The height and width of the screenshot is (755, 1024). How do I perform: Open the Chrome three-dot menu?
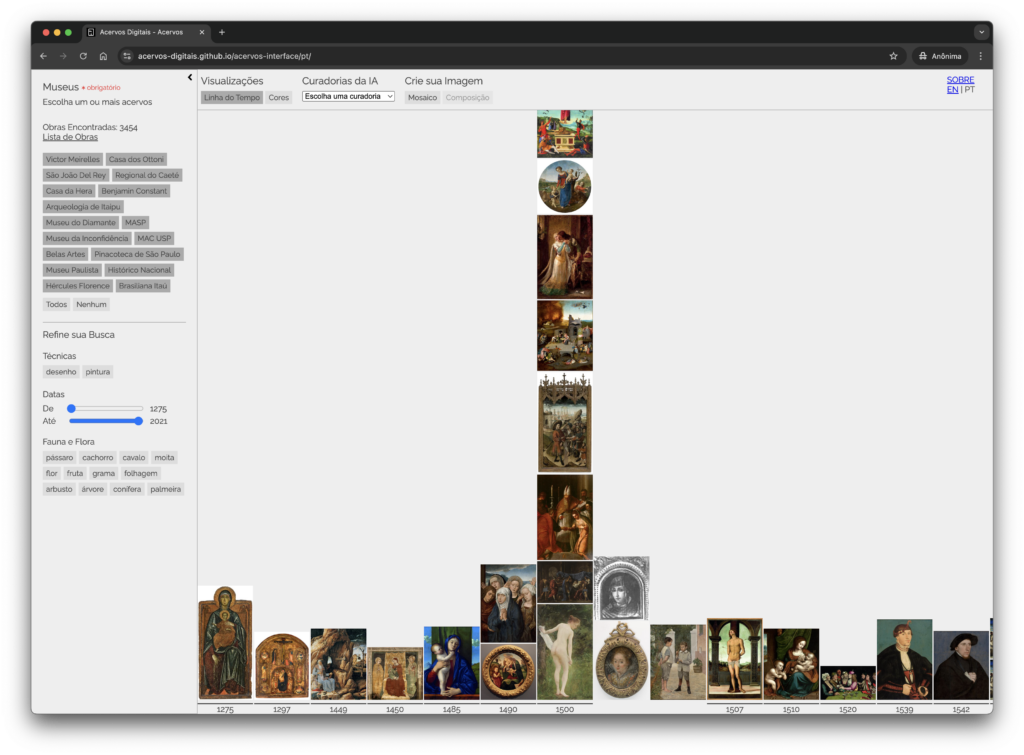(x=980, y=56)
